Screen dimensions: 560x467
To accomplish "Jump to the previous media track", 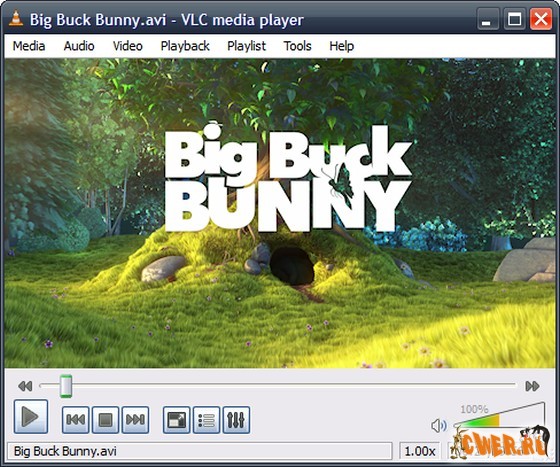I will (75, 420).
